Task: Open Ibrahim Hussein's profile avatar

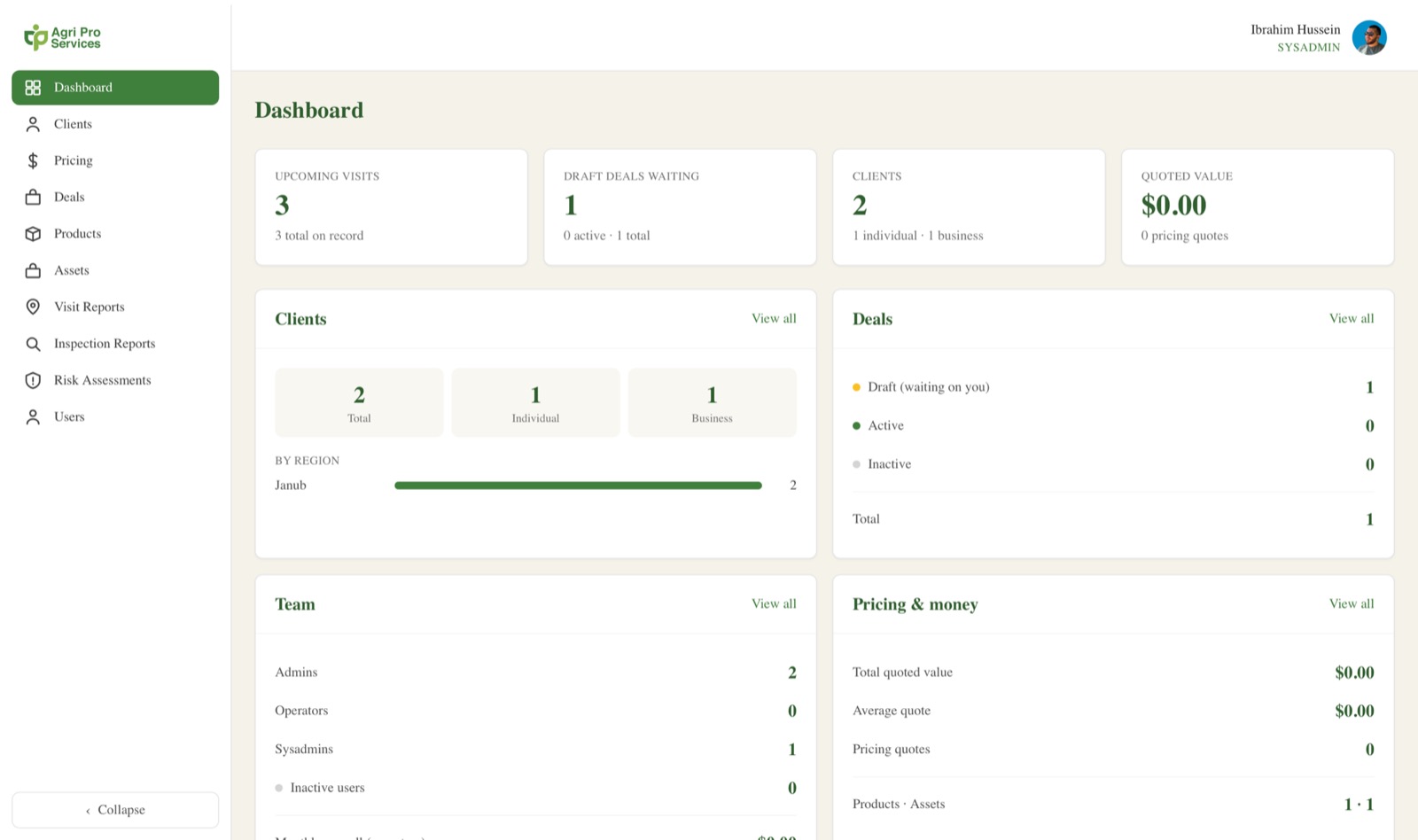Action: point(1369,38)
